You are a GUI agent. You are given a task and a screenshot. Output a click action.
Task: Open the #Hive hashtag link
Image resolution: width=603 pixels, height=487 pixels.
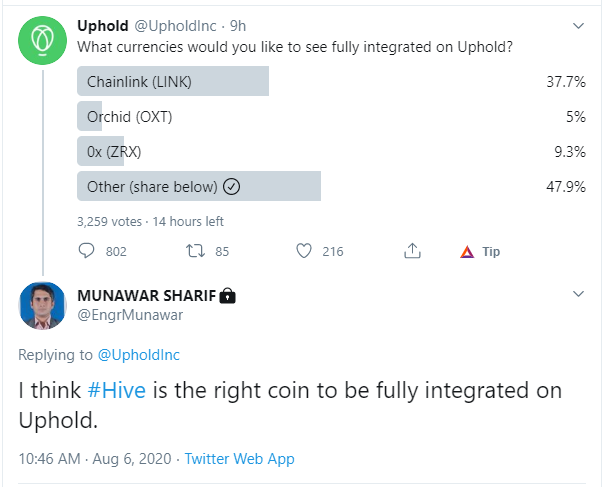[117, 390]
